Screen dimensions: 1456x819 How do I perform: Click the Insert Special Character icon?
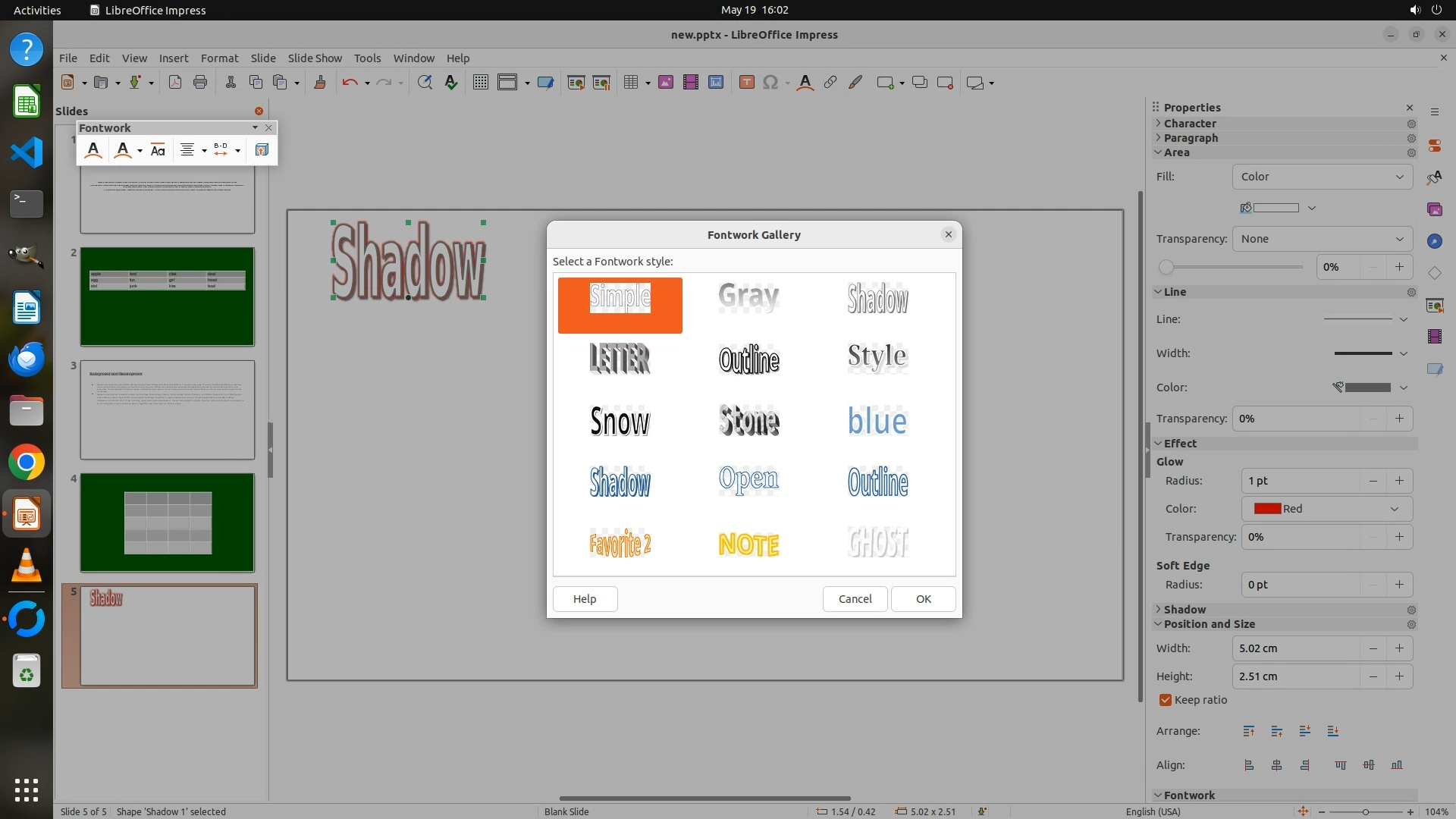pos(770,83)
